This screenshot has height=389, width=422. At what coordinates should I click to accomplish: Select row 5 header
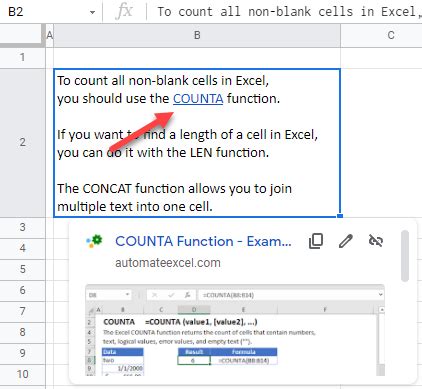22,269
